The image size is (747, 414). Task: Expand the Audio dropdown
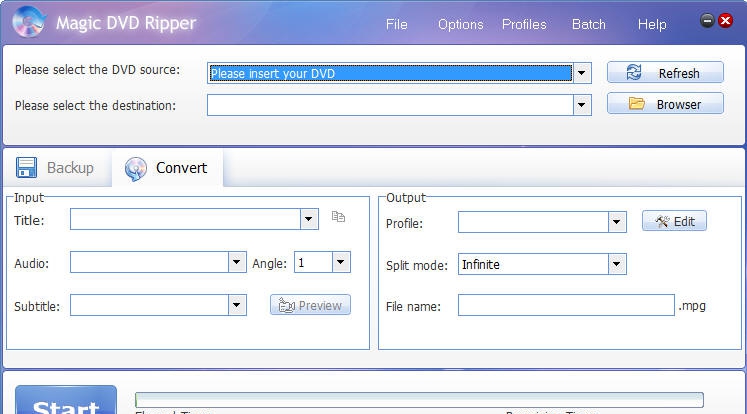(237, 262)
